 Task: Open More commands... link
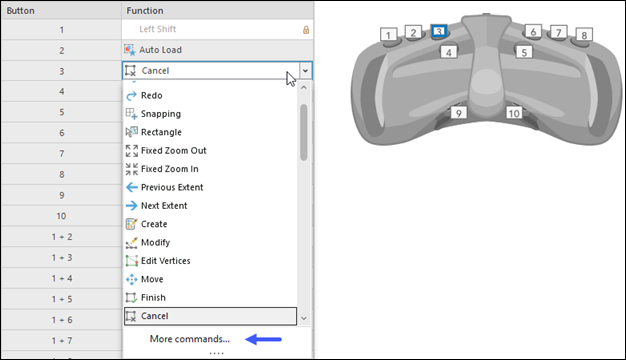click(190, 339)
